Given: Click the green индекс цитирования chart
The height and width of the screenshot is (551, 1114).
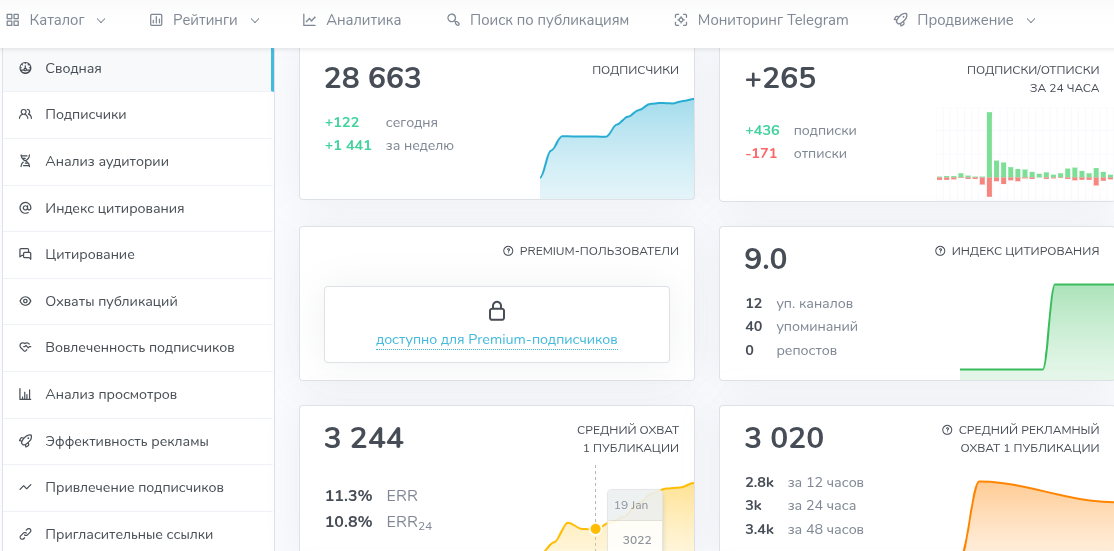Looking at the screenshot, I should (x=1037, y=331).
